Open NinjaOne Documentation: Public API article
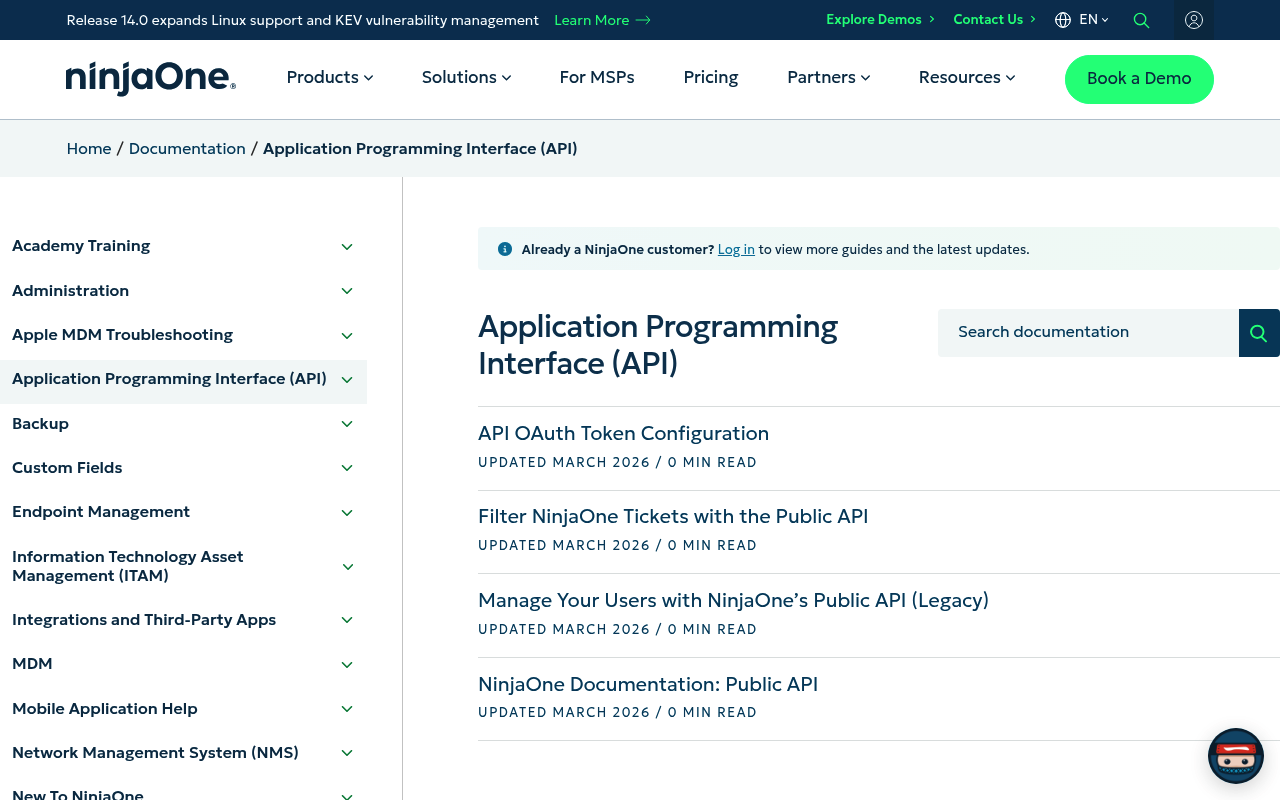Image resolution: width=1280 pixels, height=800 pixels. coord(648,684)
